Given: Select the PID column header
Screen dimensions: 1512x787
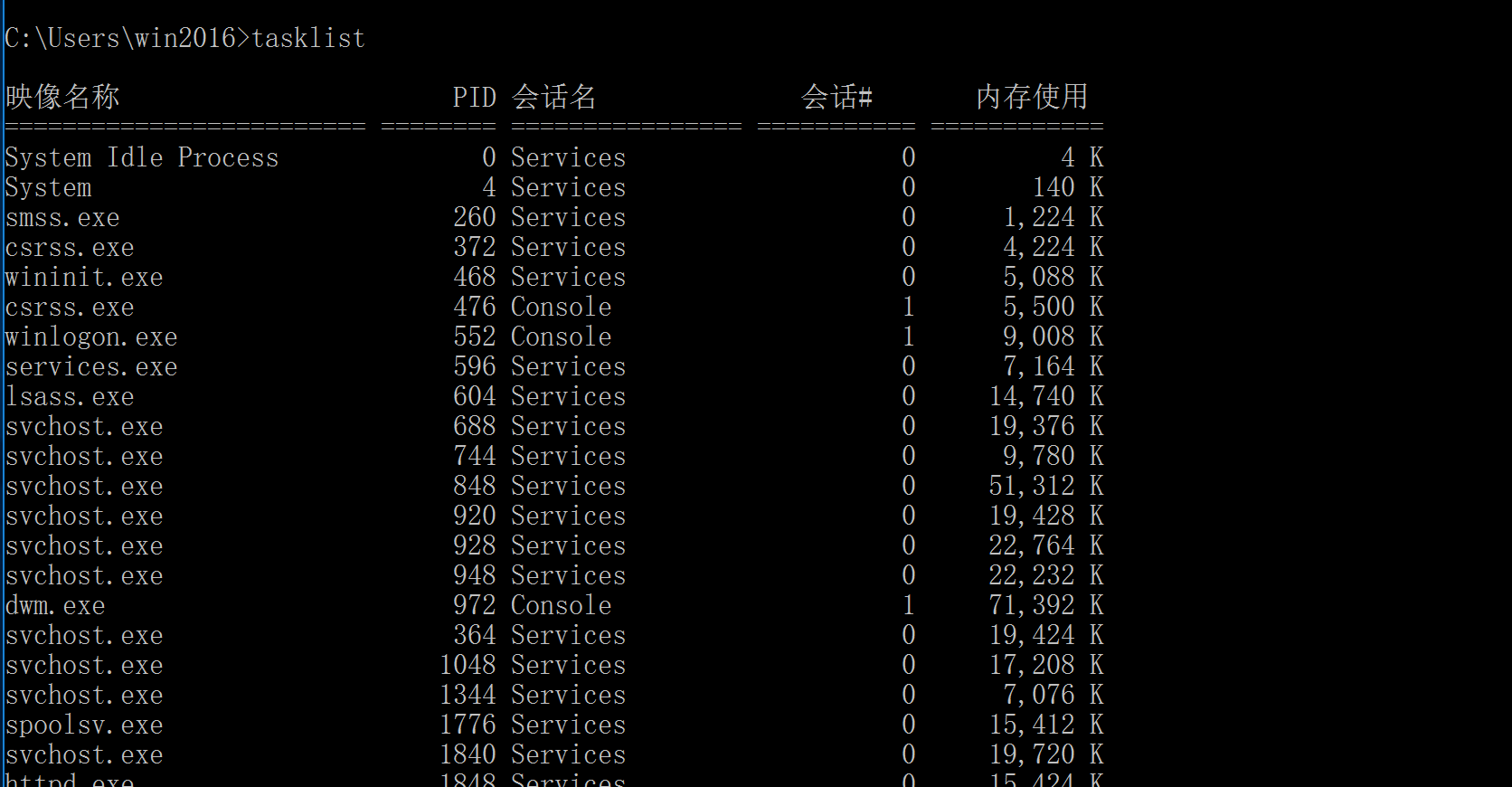Looking at the screenshot, I should click(475, 97).
